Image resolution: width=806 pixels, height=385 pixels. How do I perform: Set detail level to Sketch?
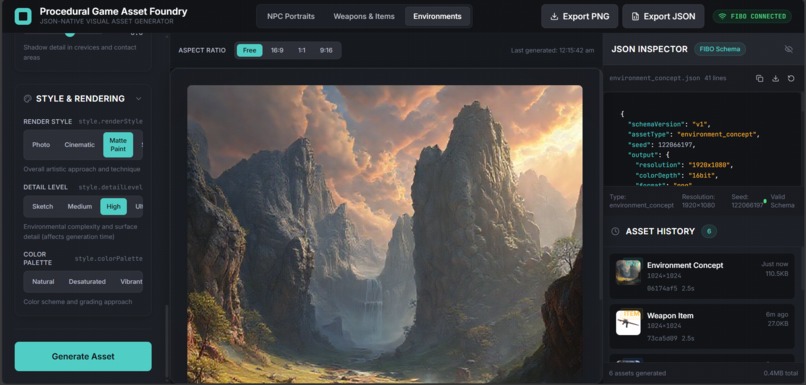pyautogui.click(x=43, y=207)
